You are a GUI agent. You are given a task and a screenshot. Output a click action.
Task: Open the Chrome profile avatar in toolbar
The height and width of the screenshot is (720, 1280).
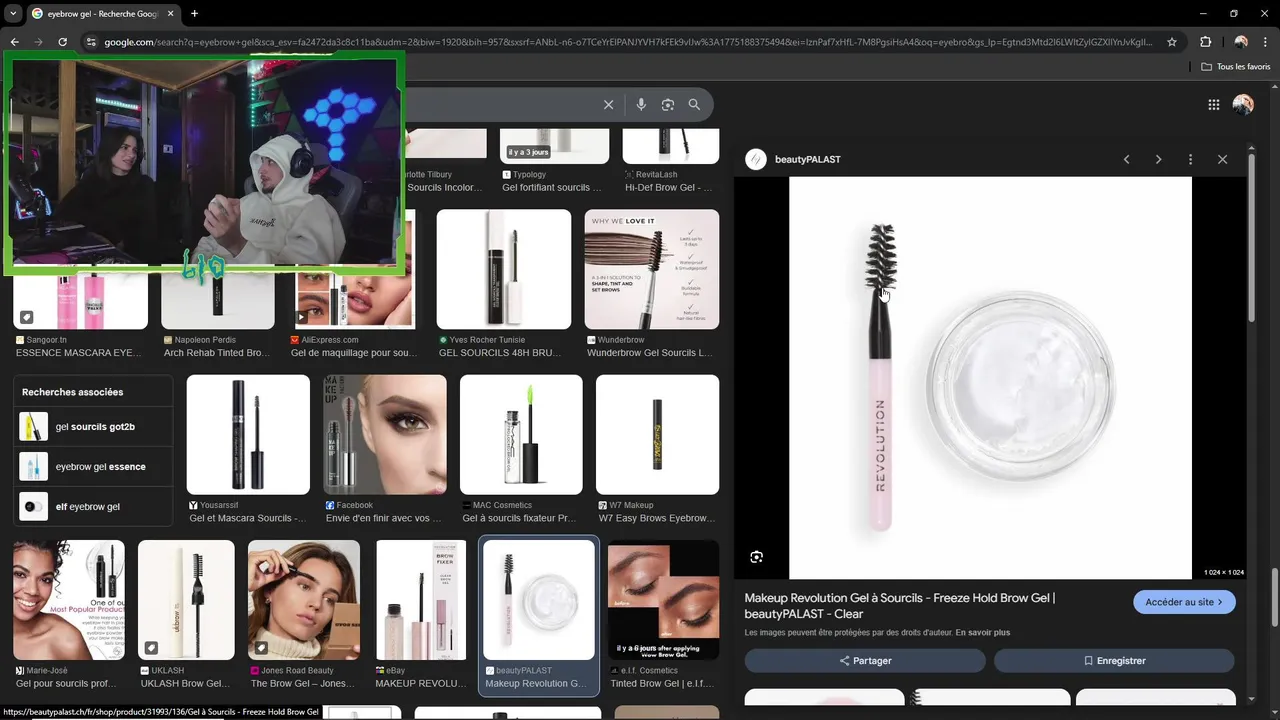[1241, 42]
